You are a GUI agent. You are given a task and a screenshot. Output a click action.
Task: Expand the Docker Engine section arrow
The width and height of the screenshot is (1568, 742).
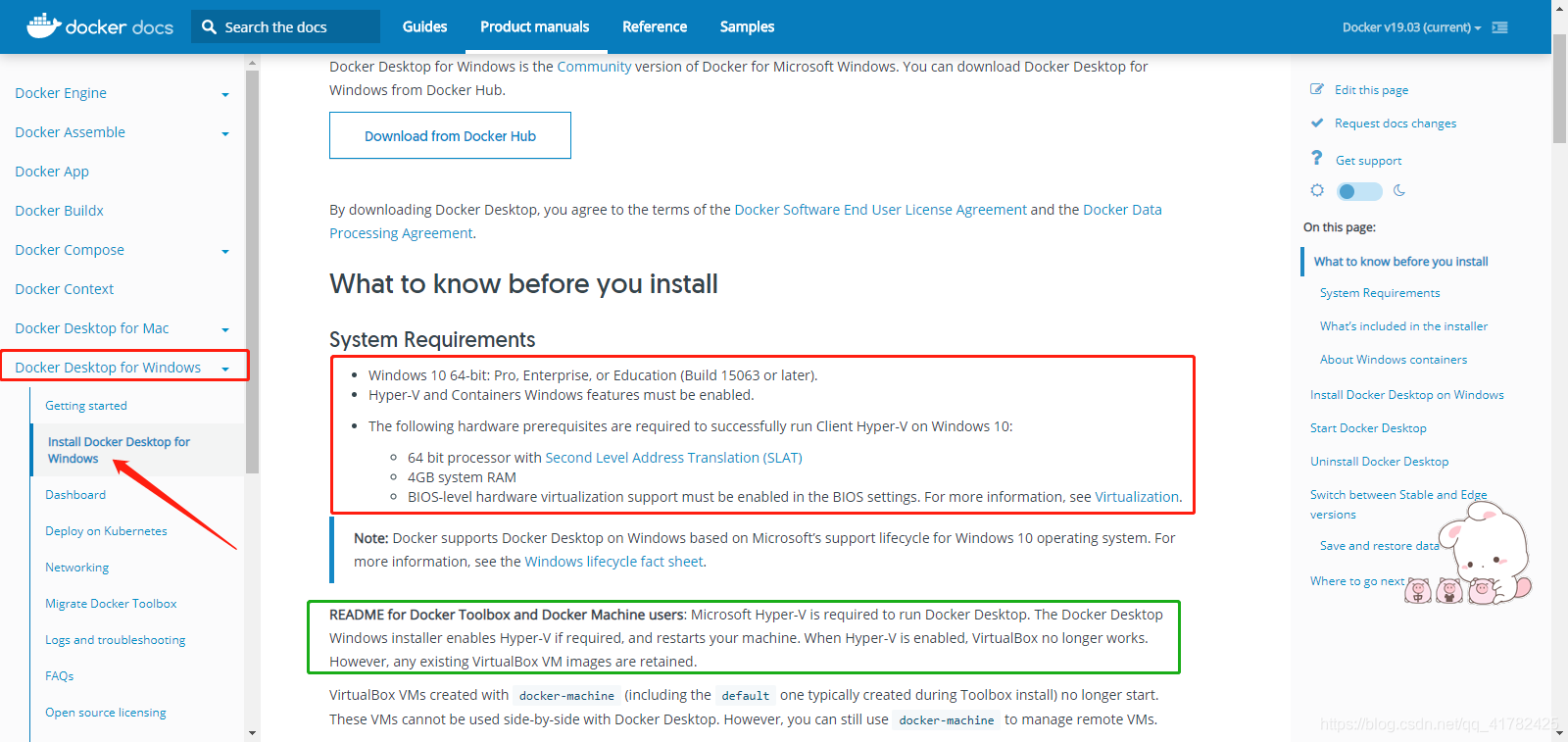[x=225, y=95]
